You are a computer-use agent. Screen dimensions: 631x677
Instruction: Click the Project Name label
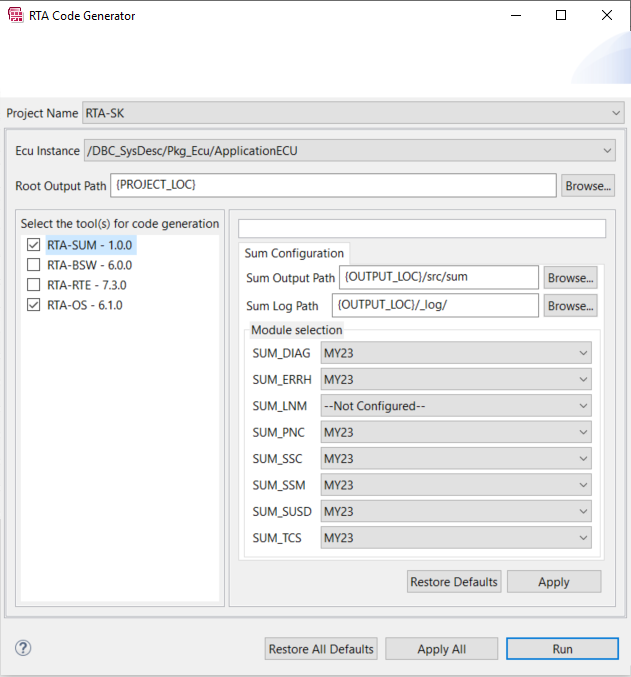click(x=42, y=113)
